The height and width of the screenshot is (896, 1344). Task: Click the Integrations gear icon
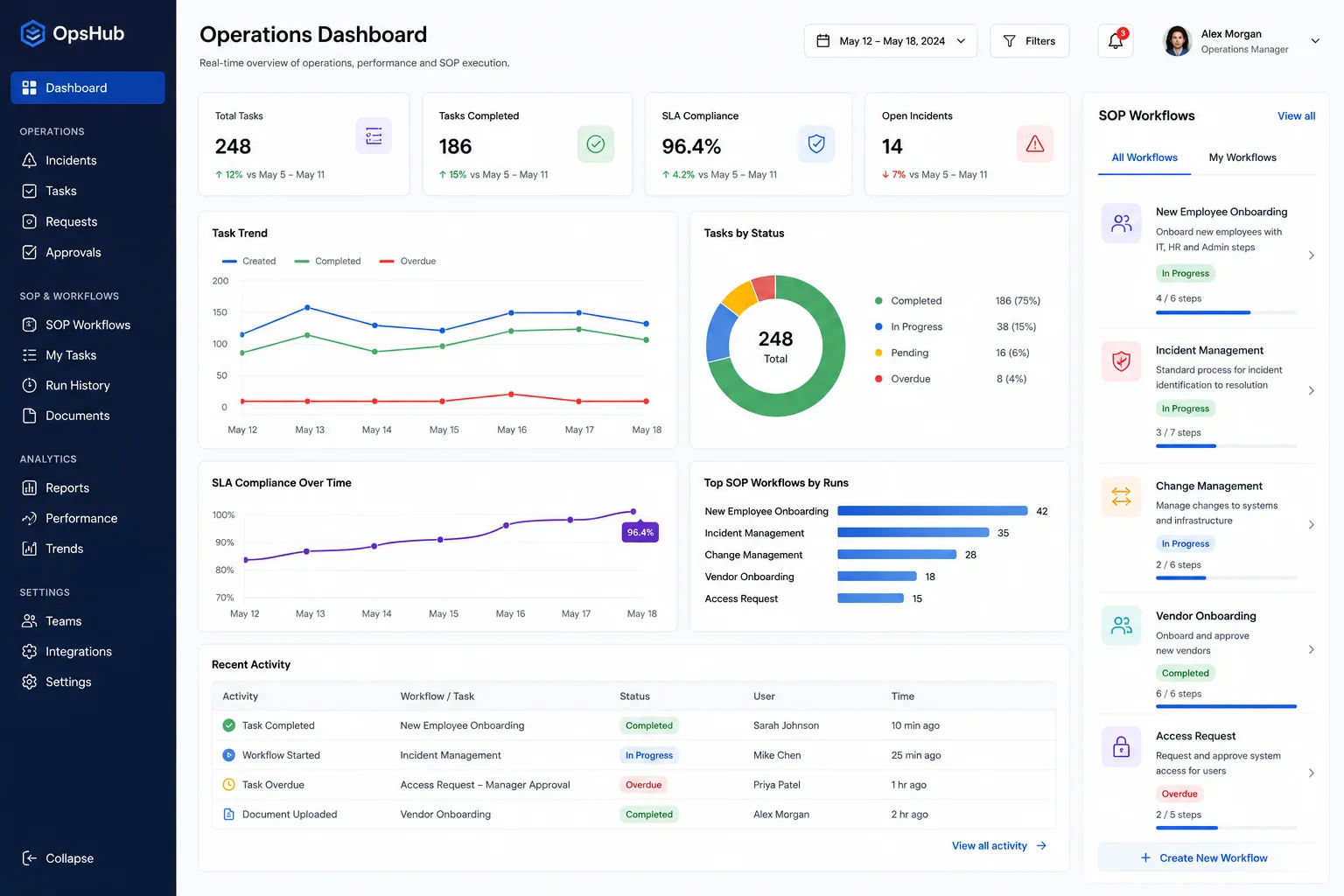point(29,652)
